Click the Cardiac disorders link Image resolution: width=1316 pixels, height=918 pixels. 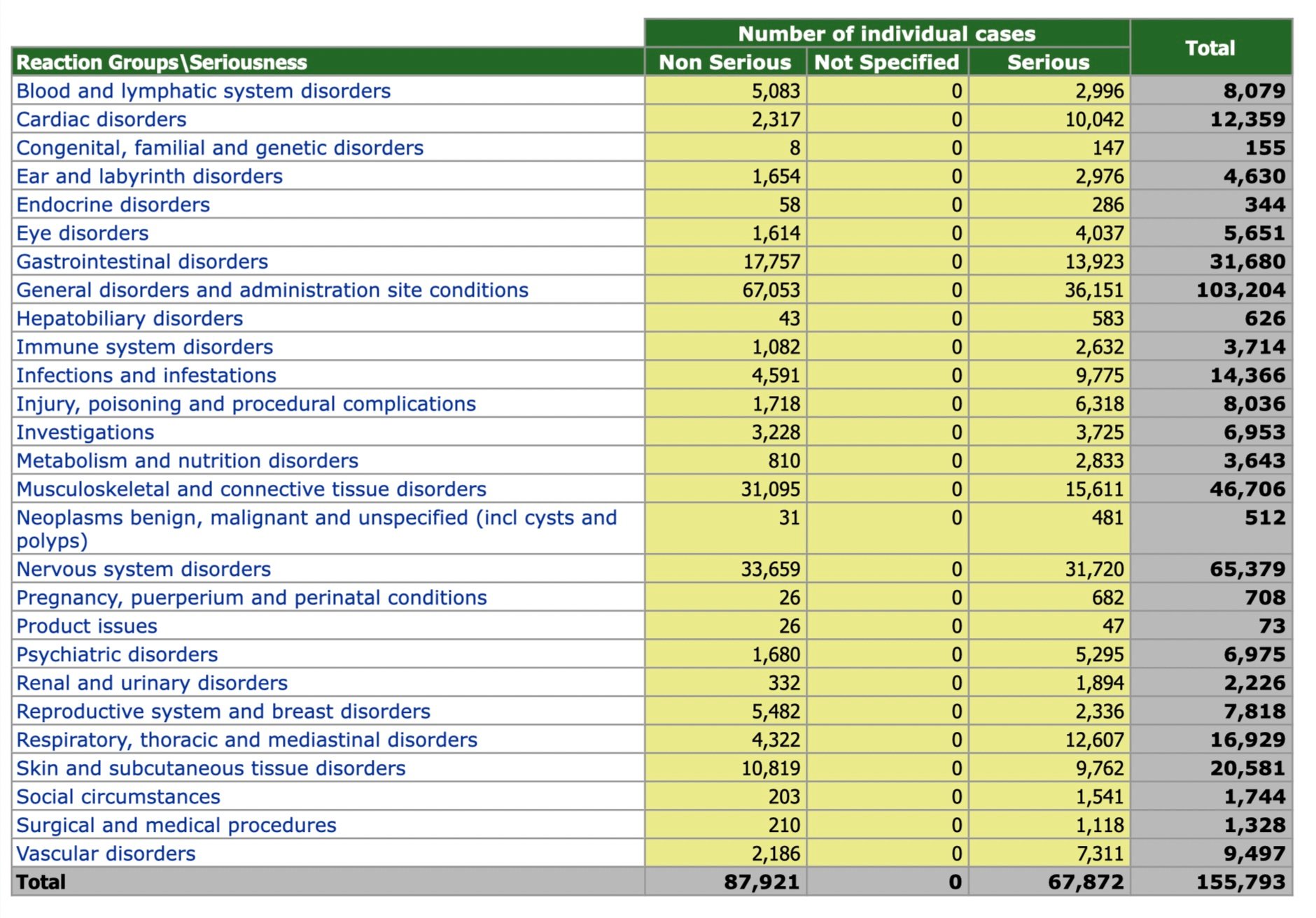101,120
